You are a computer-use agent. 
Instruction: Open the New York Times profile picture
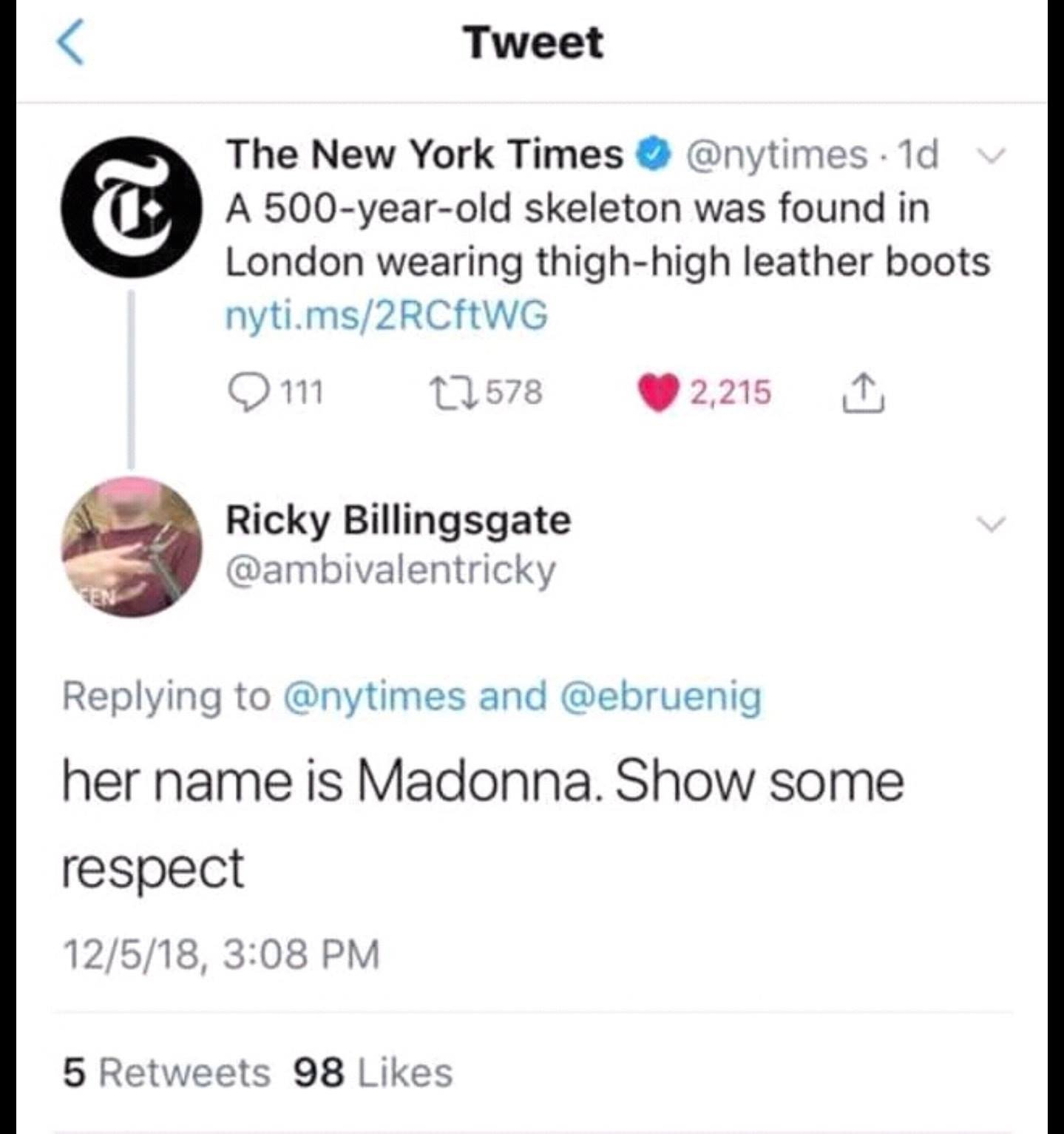[x=130, y=207]
